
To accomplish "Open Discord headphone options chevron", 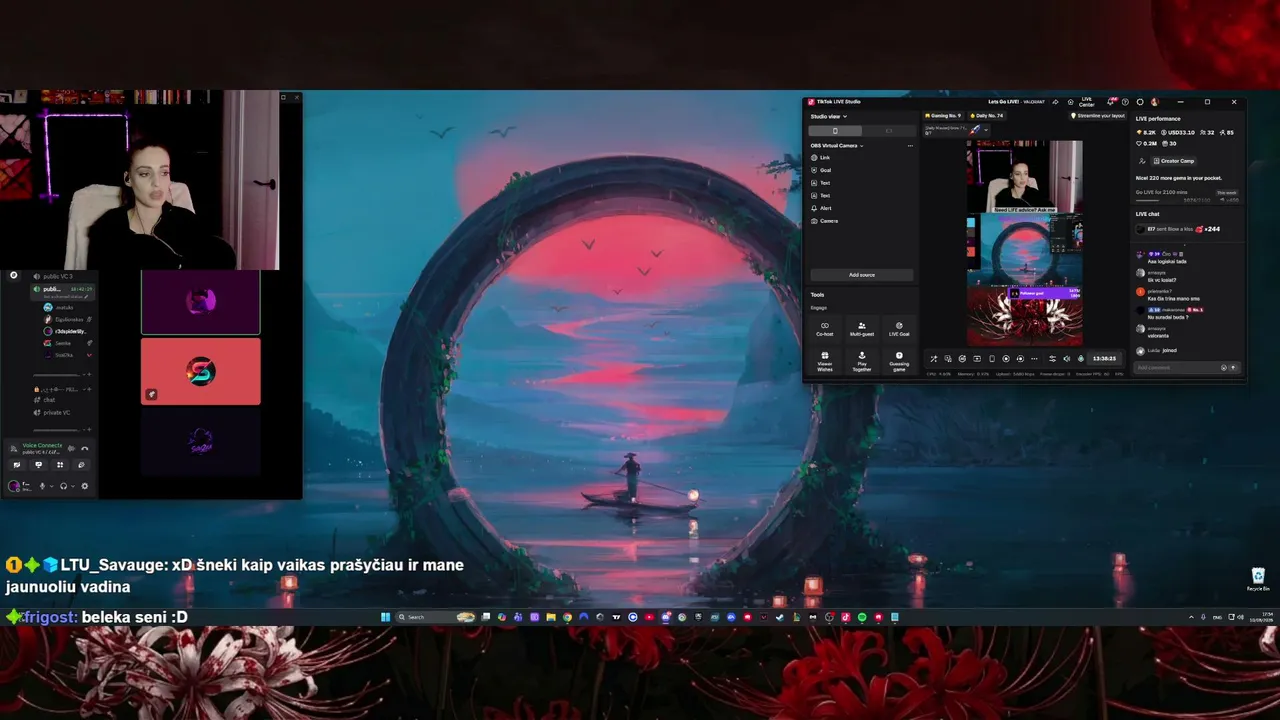I will pos(73,486).
